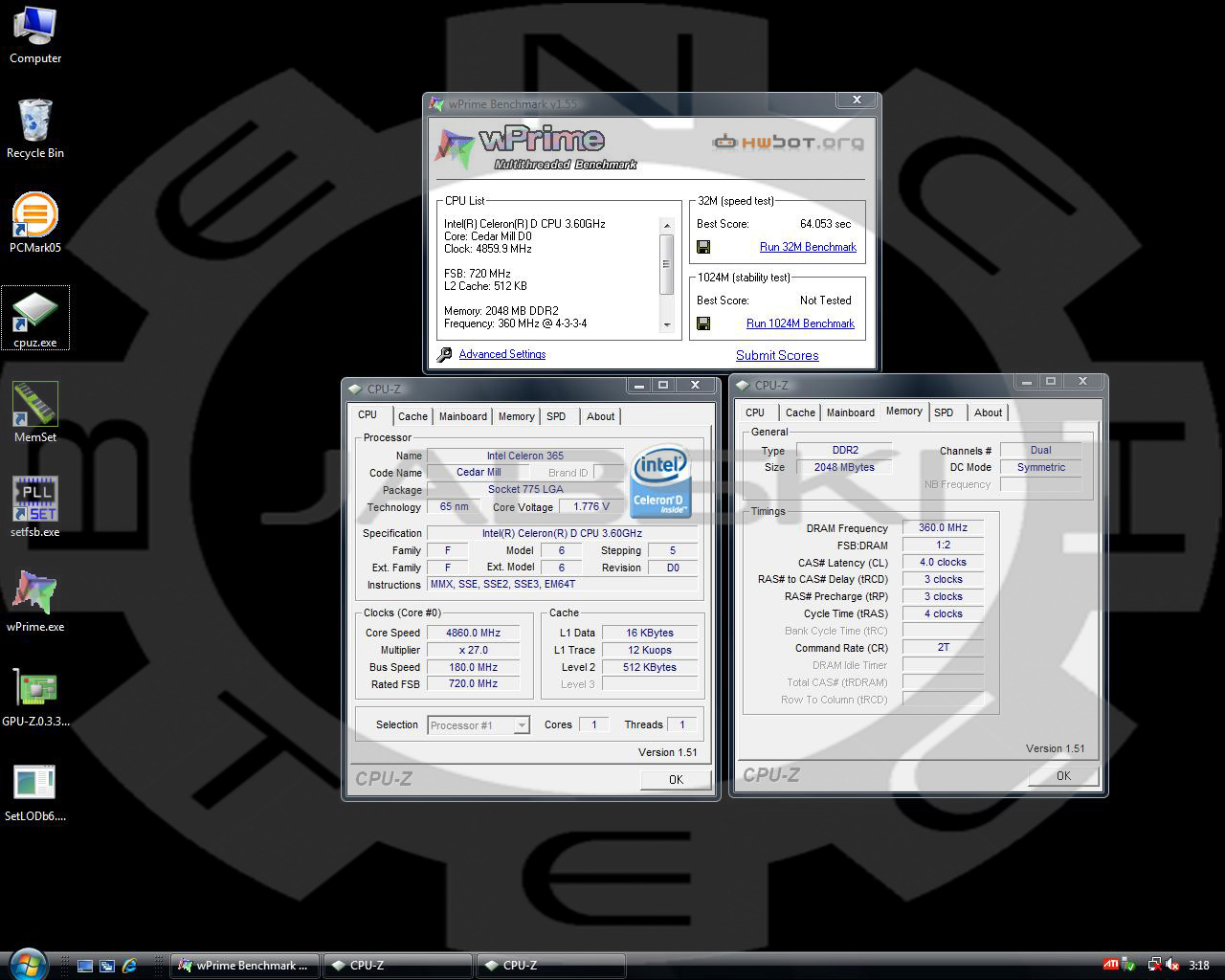Switch to Memory tab in left CPU-Z
Viewport: 1225px width, 980px height.
pyautogui.click(x=516, y=416)
